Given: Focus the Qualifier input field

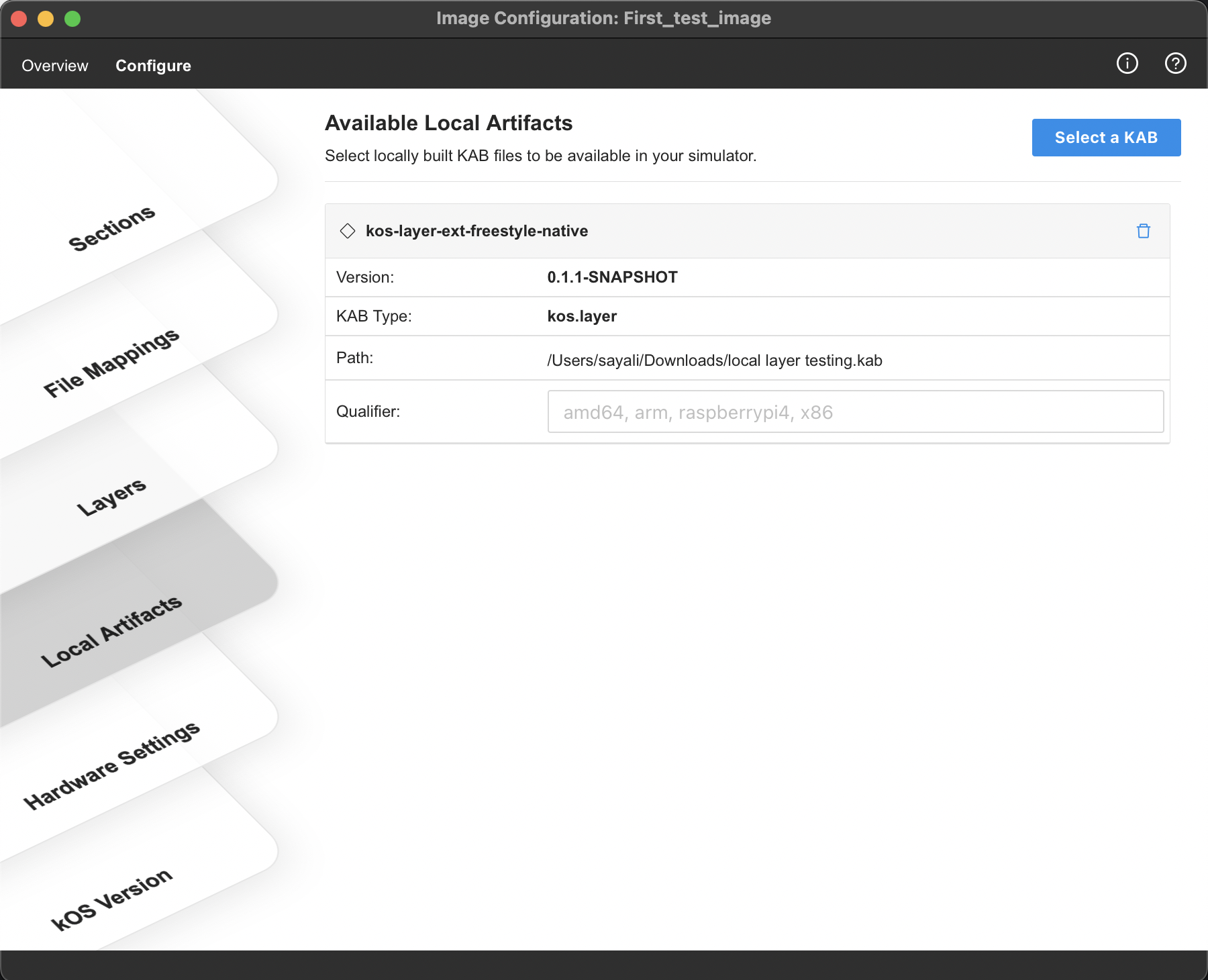Looking at the screenshot, I should [856, 411].
